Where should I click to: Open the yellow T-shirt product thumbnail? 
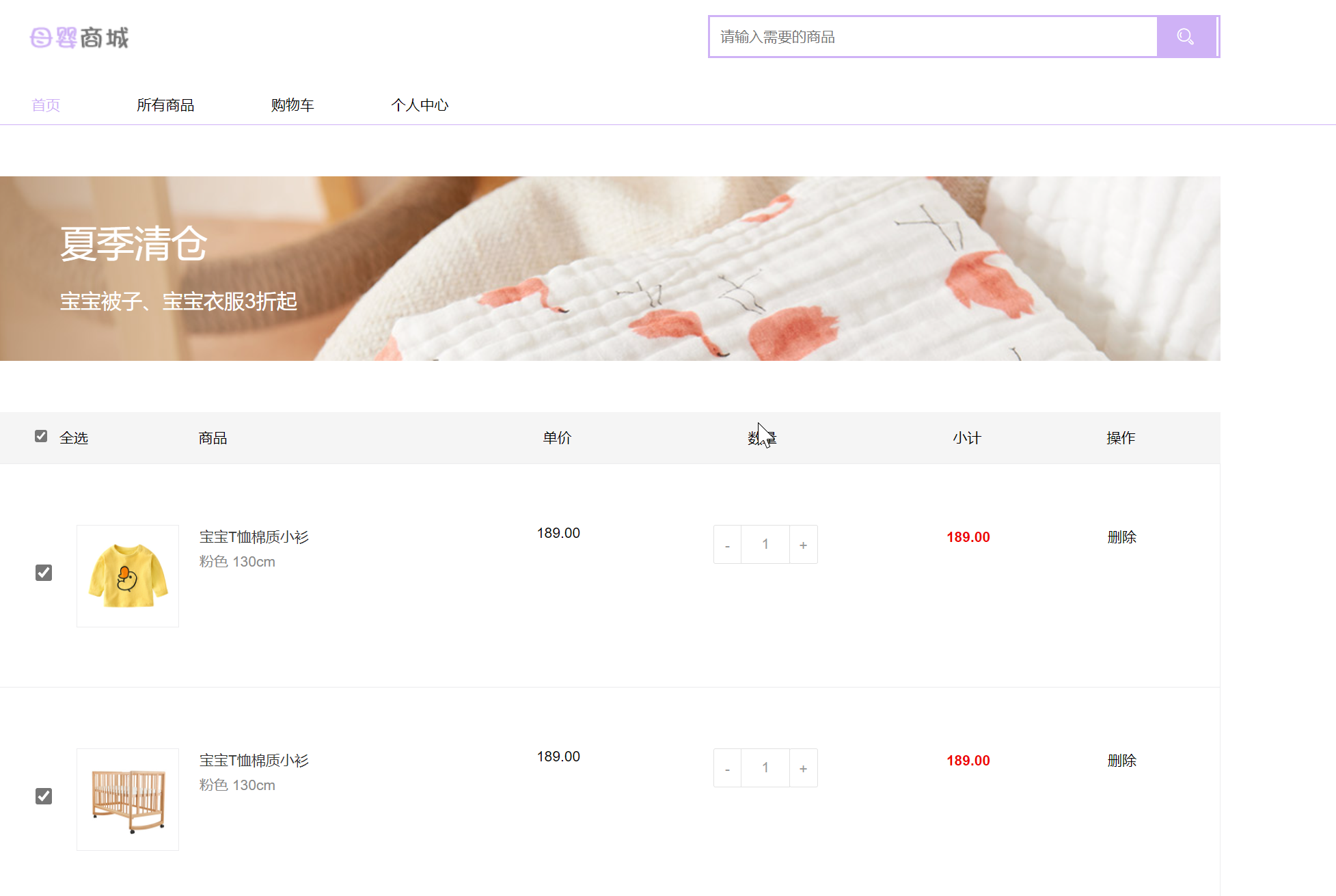click(128, 576)
